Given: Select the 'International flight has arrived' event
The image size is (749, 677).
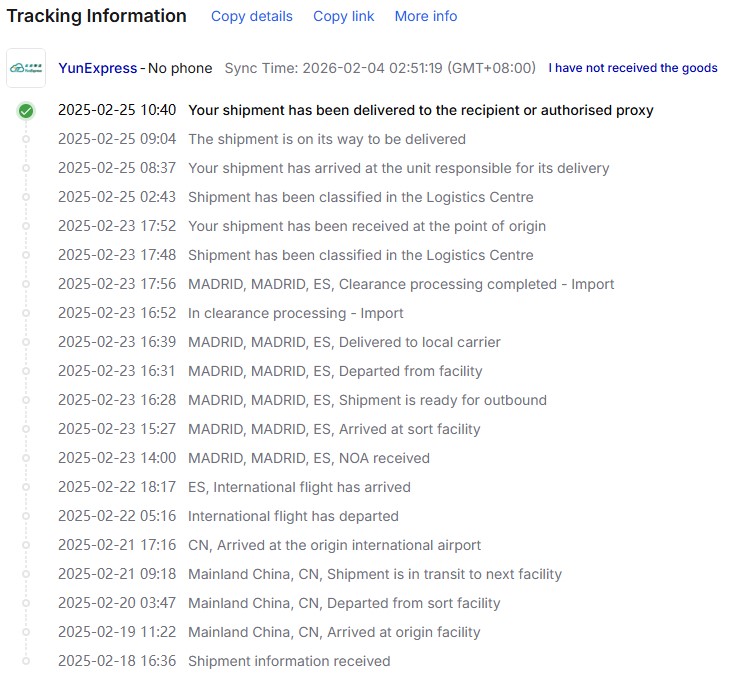Looking at the screenshot, I should (x=299, y=487).
